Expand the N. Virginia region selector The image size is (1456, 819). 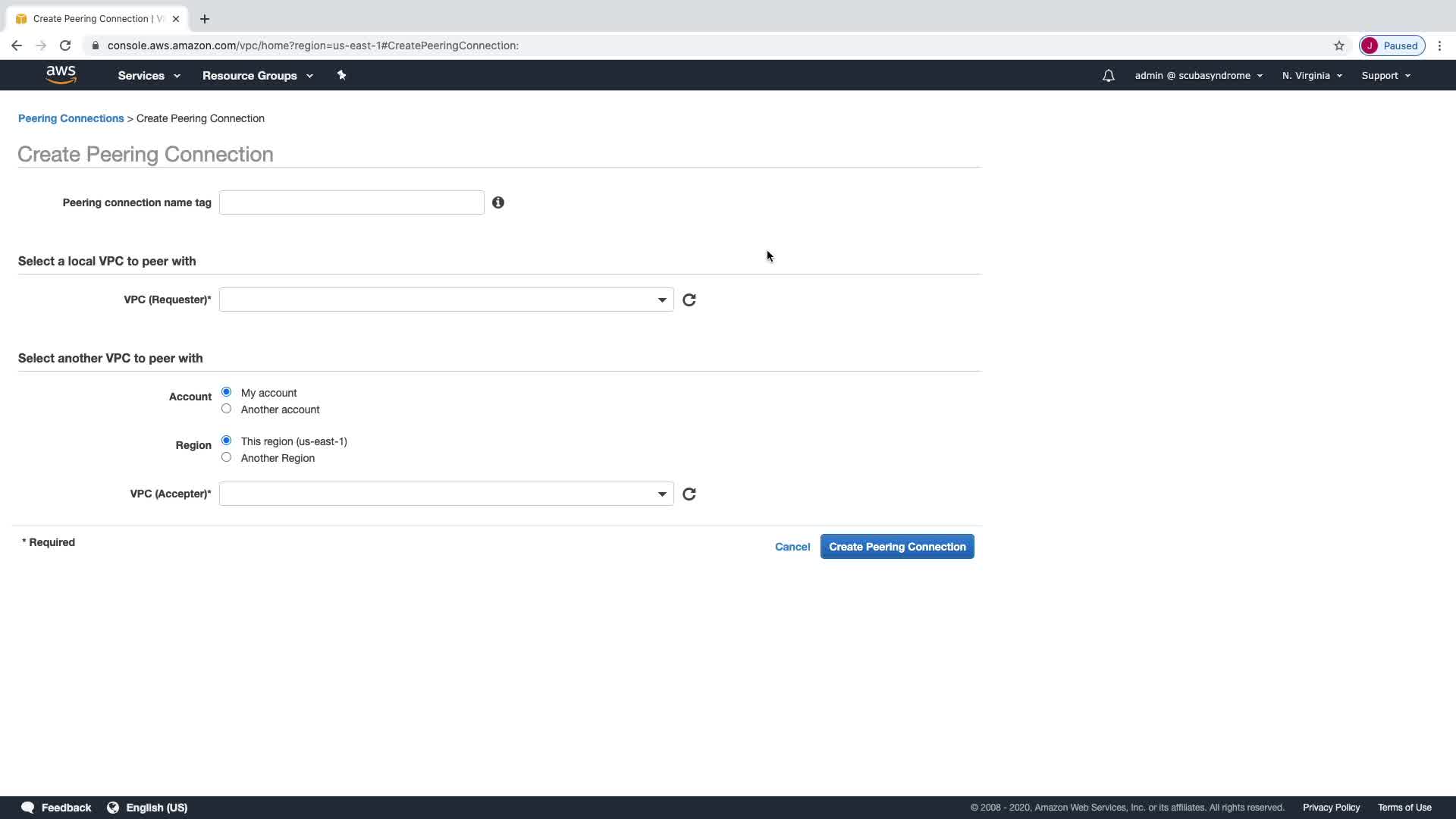1311,76
